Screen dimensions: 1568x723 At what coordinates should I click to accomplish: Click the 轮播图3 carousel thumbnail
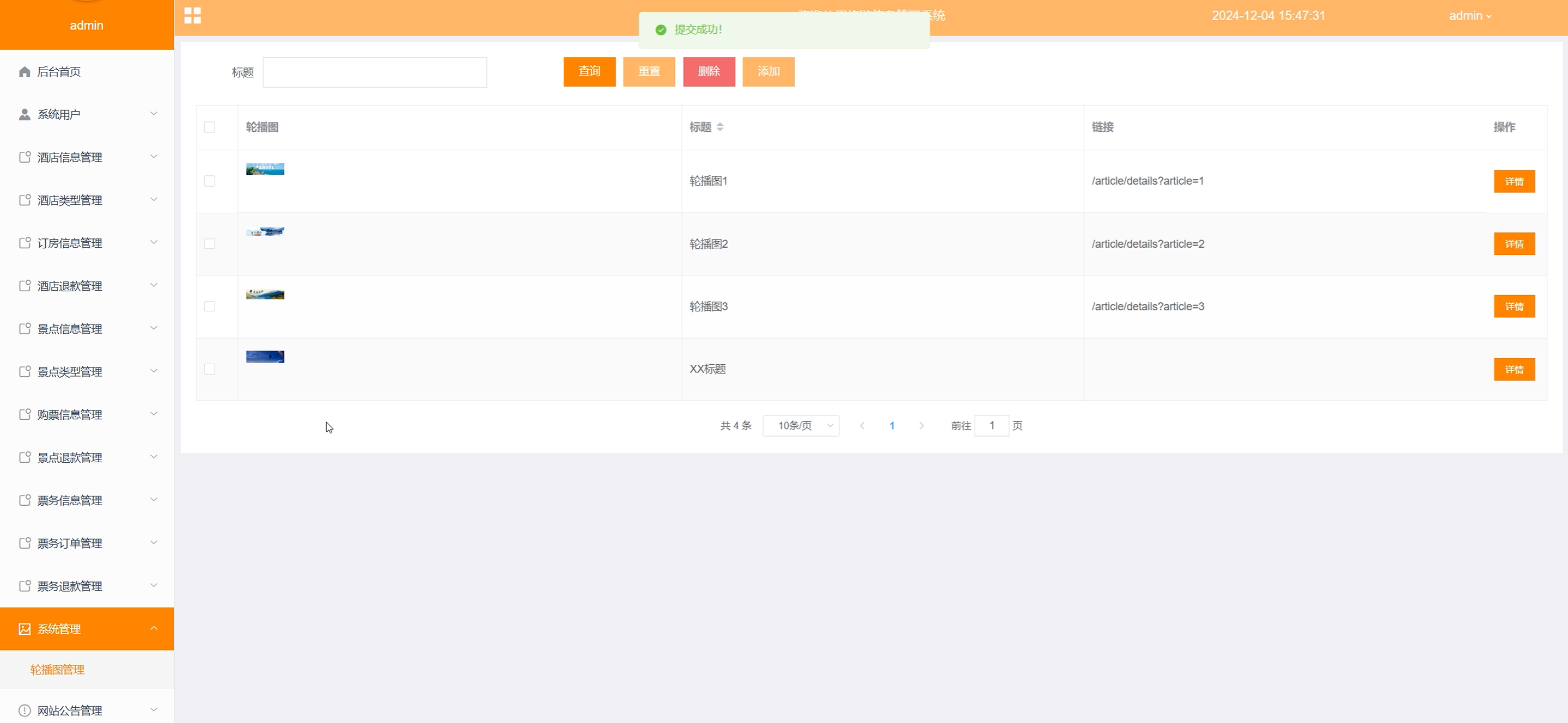click(265, 295)
